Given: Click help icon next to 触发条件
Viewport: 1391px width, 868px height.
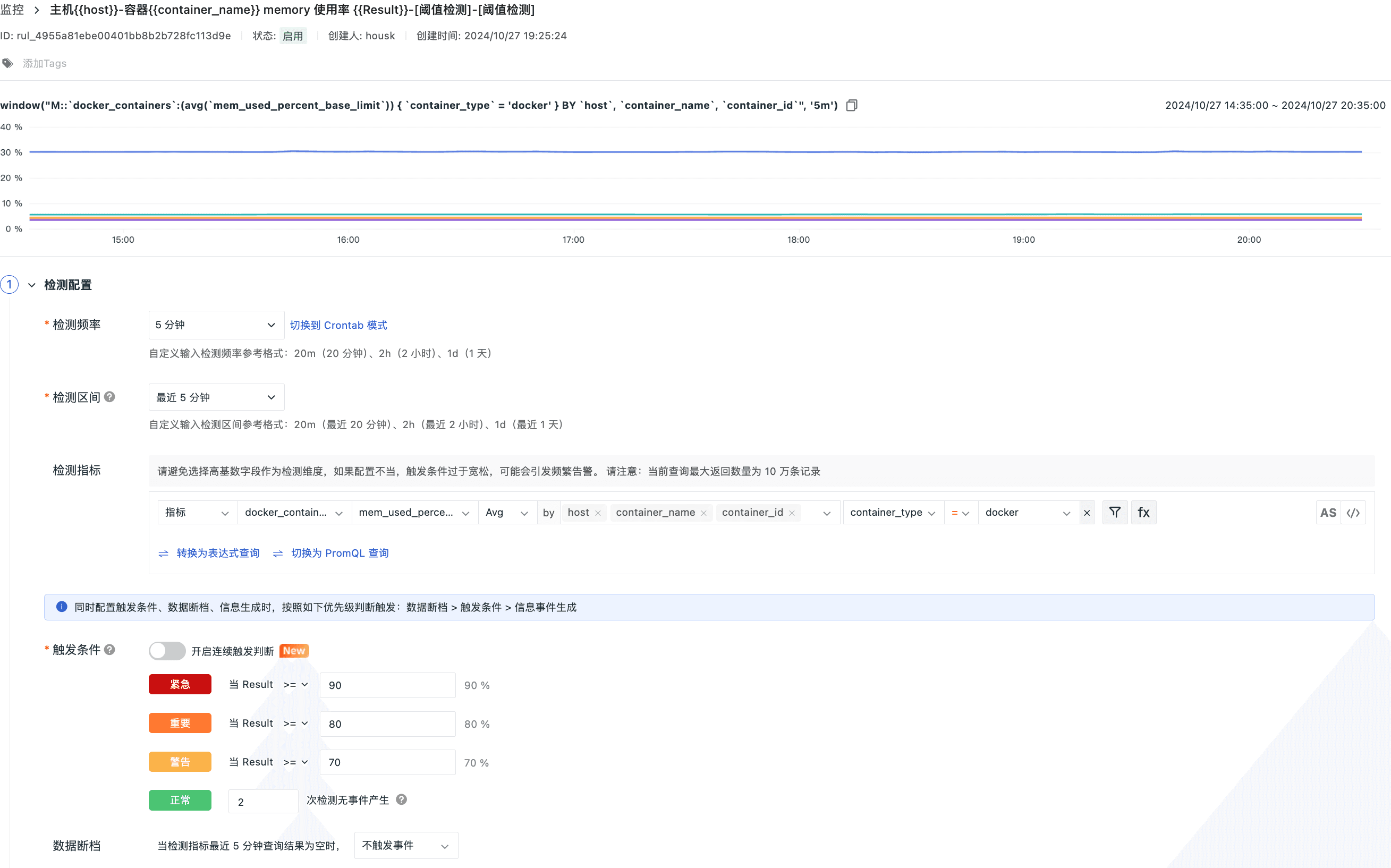Looking at the screenshot, I should (109, 649).
